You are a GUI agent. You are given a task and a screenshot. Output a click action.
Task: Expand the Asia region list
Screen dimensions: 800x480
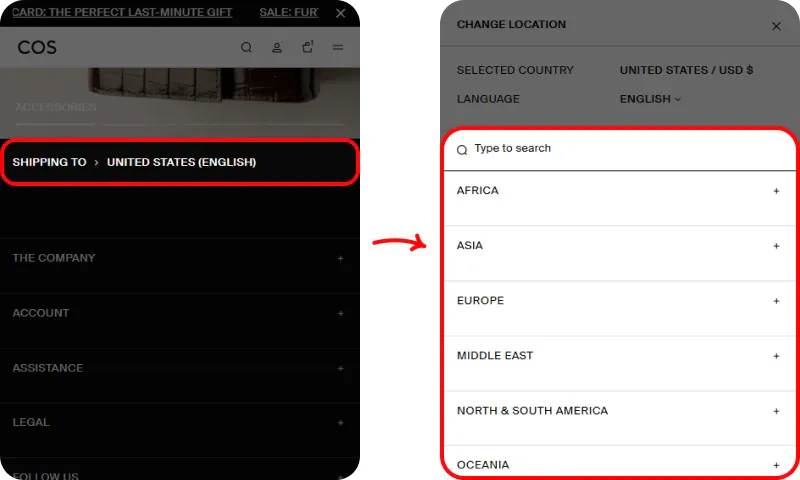coord(776,246)
